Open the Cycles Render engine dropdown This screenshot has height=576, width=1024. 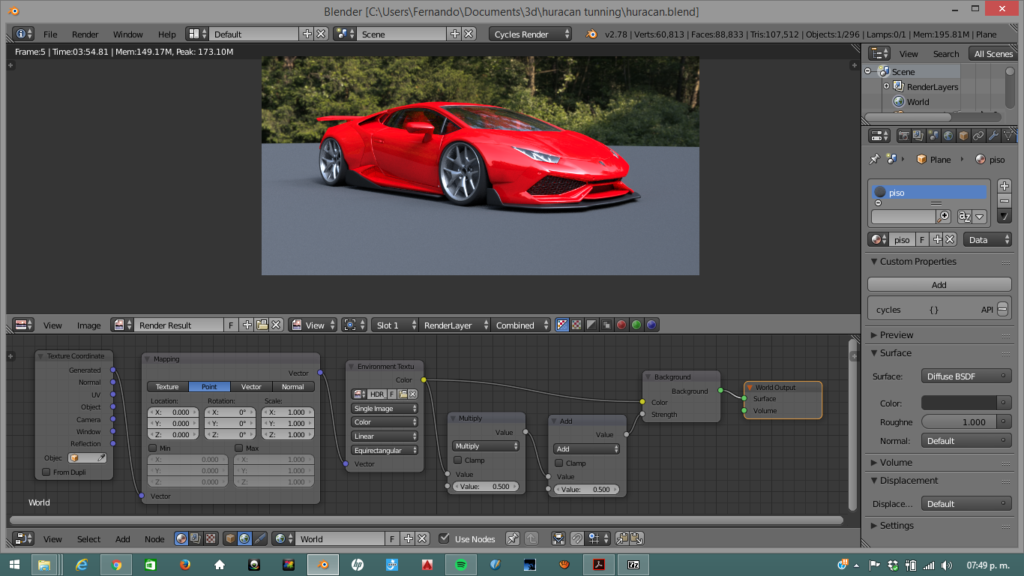point(528,33)
